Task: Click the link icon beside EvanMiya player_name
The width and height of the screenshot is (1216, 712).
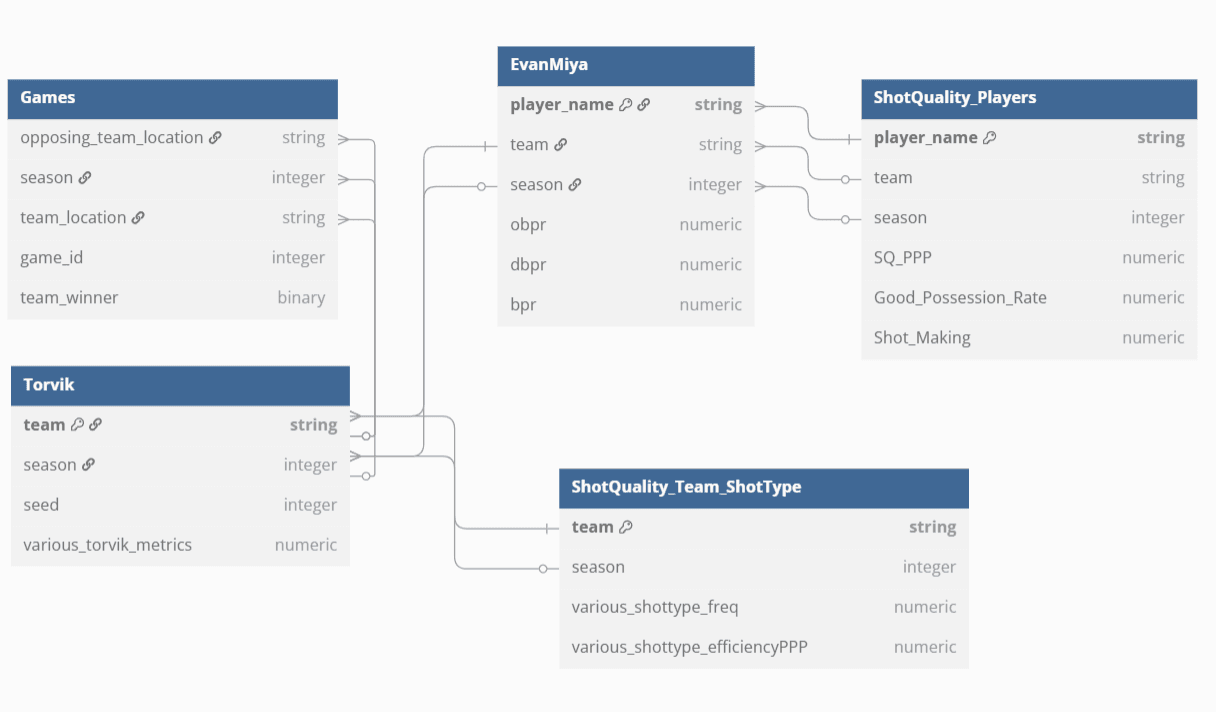Action: click(x=644, y=104)
